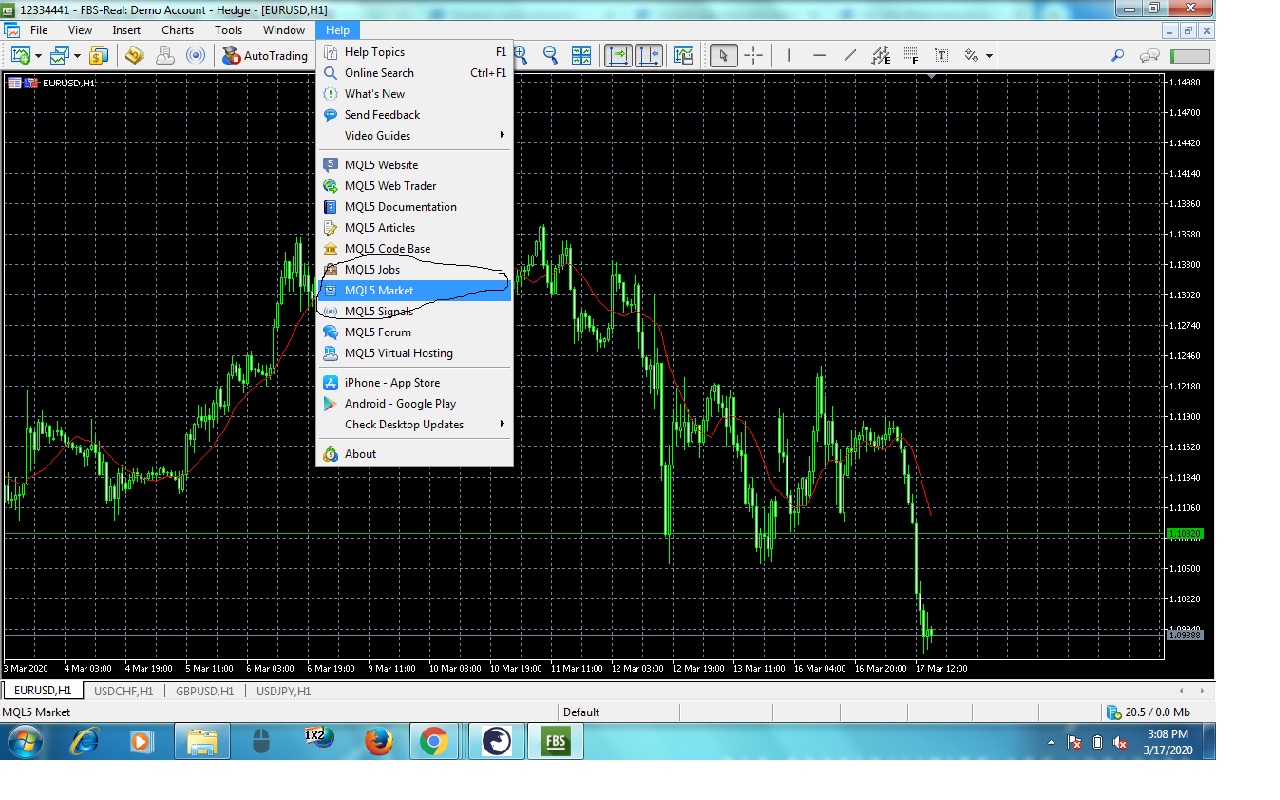Expand the Profiles dropdown arrow

[x=77, y=56]
